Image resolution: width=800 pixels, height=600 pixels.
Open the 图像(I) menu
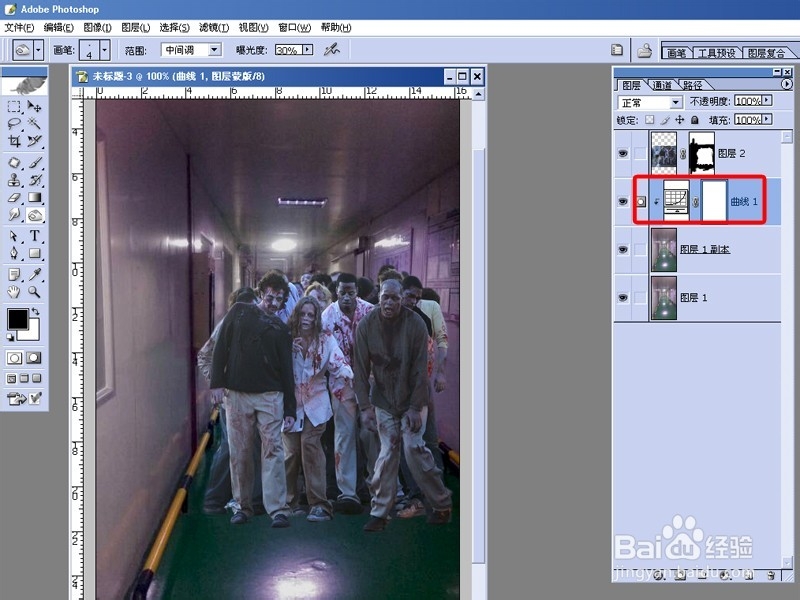(97, 28)
